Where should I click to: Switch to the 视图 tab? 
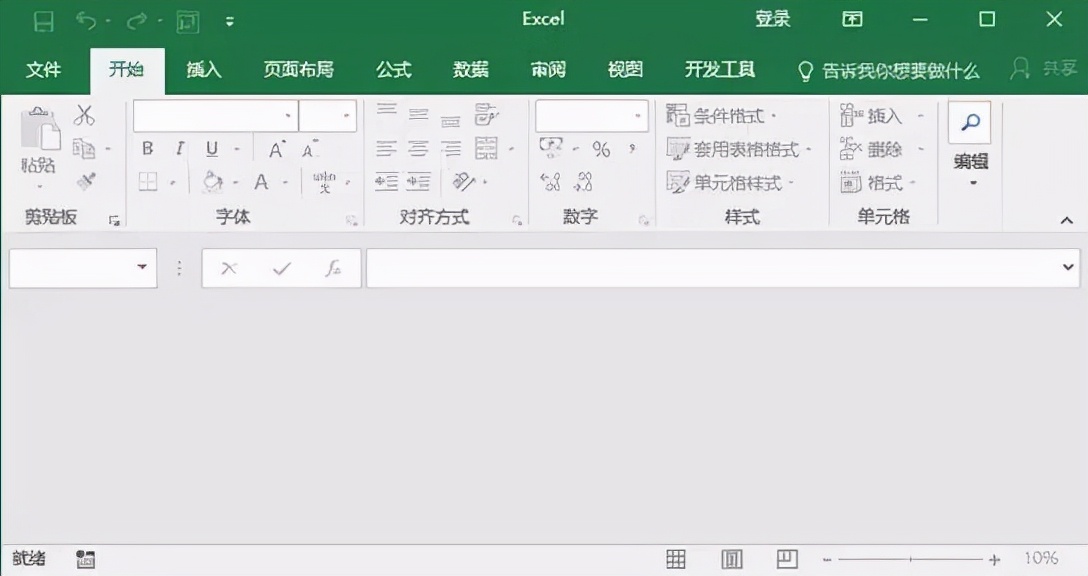(625, 69)
